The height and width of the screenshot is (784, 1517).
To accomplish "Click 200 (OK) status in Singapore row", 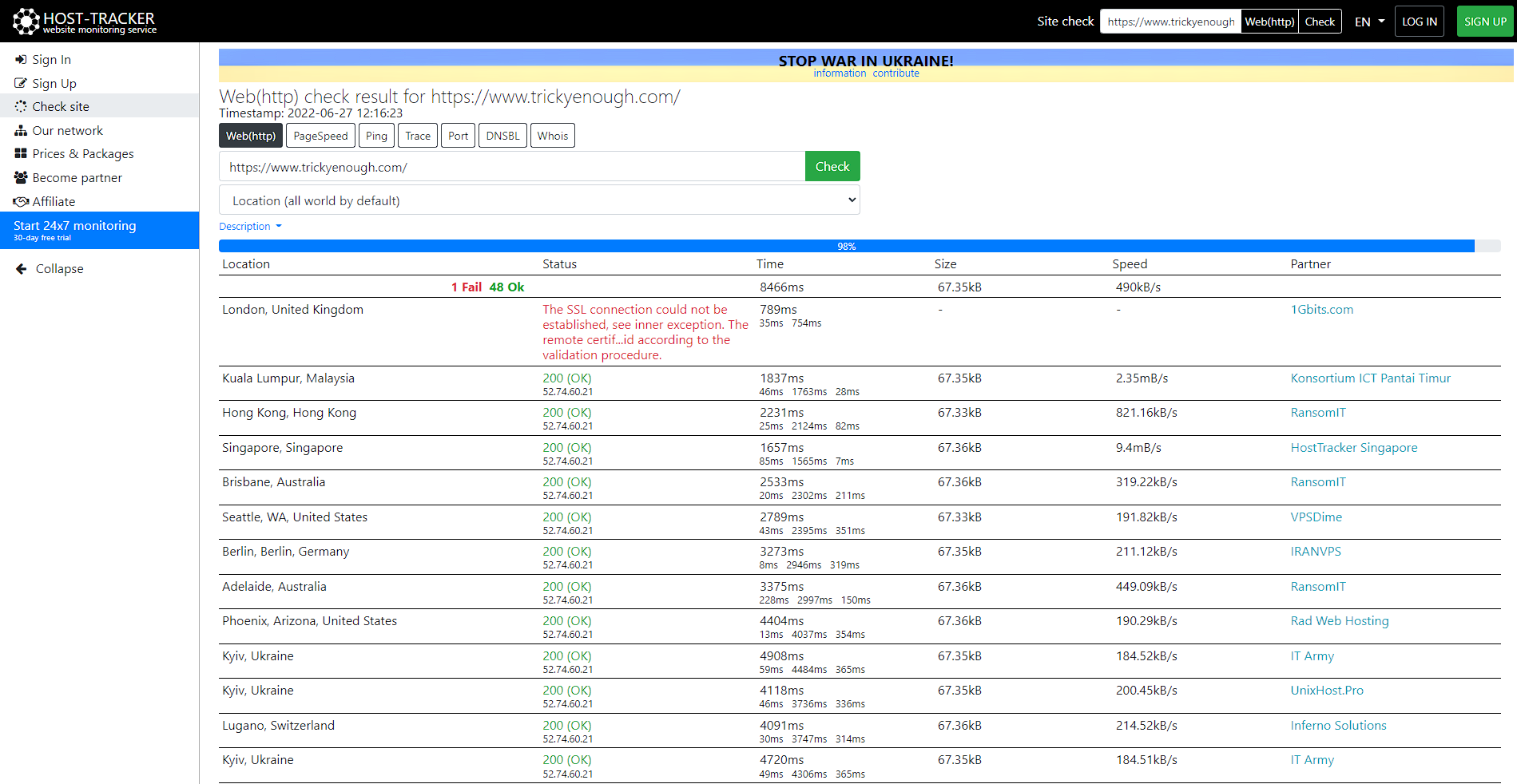I will click(567, 448).
